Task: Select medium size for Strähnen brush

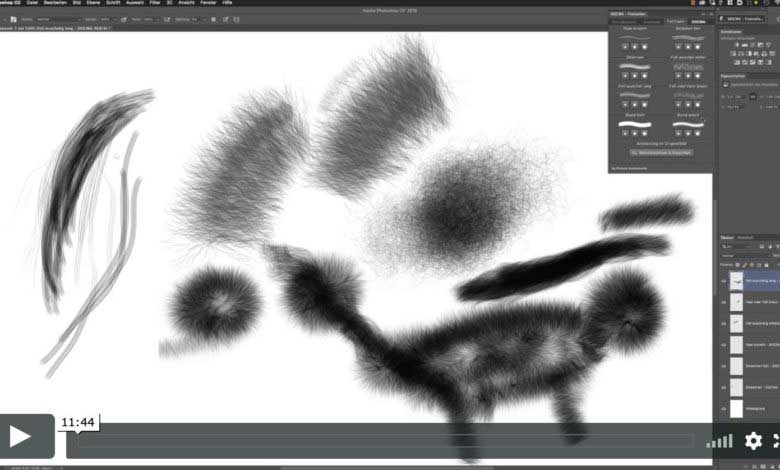Action: point(635,76)
